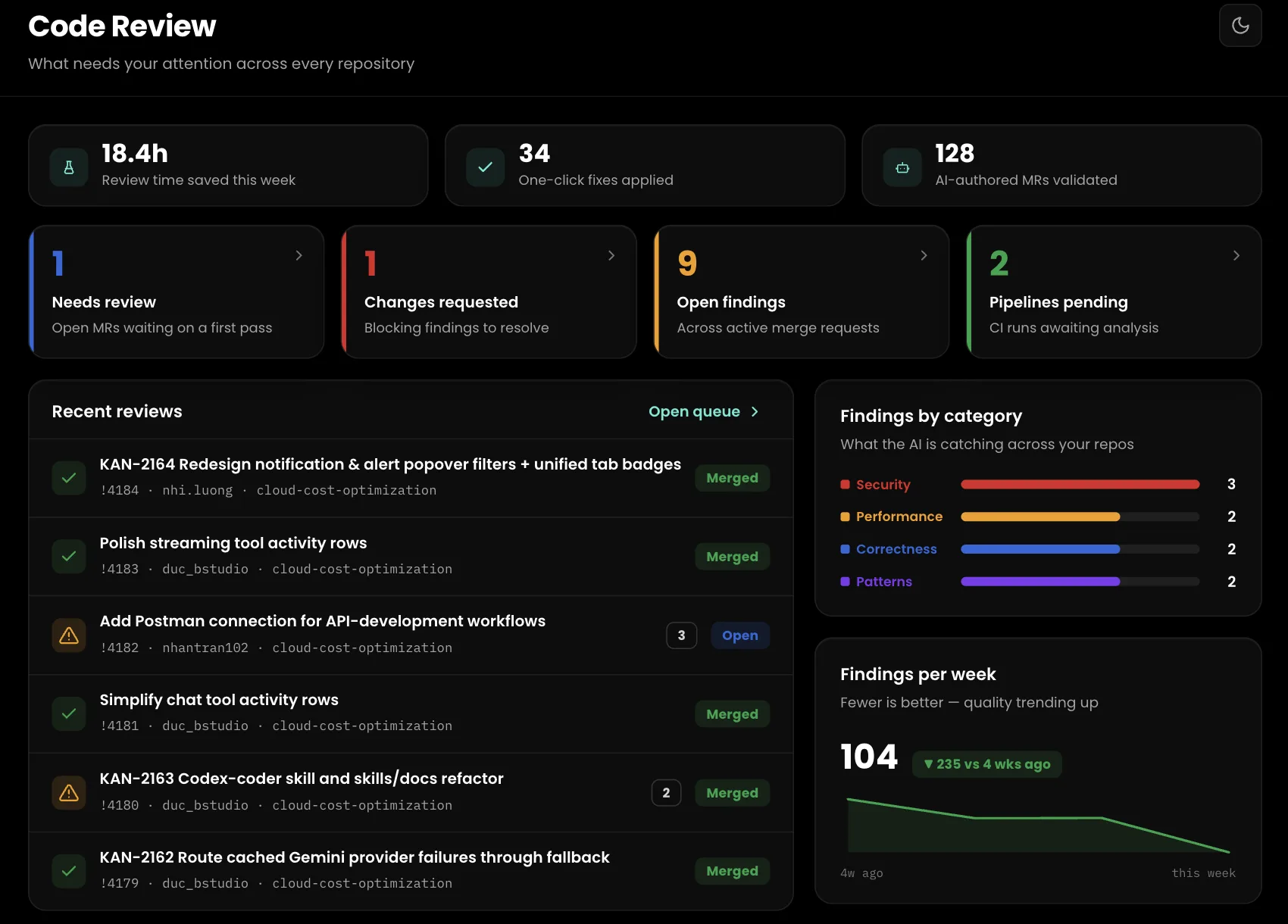Click the findings per week trend chart

coord(1038,826)
